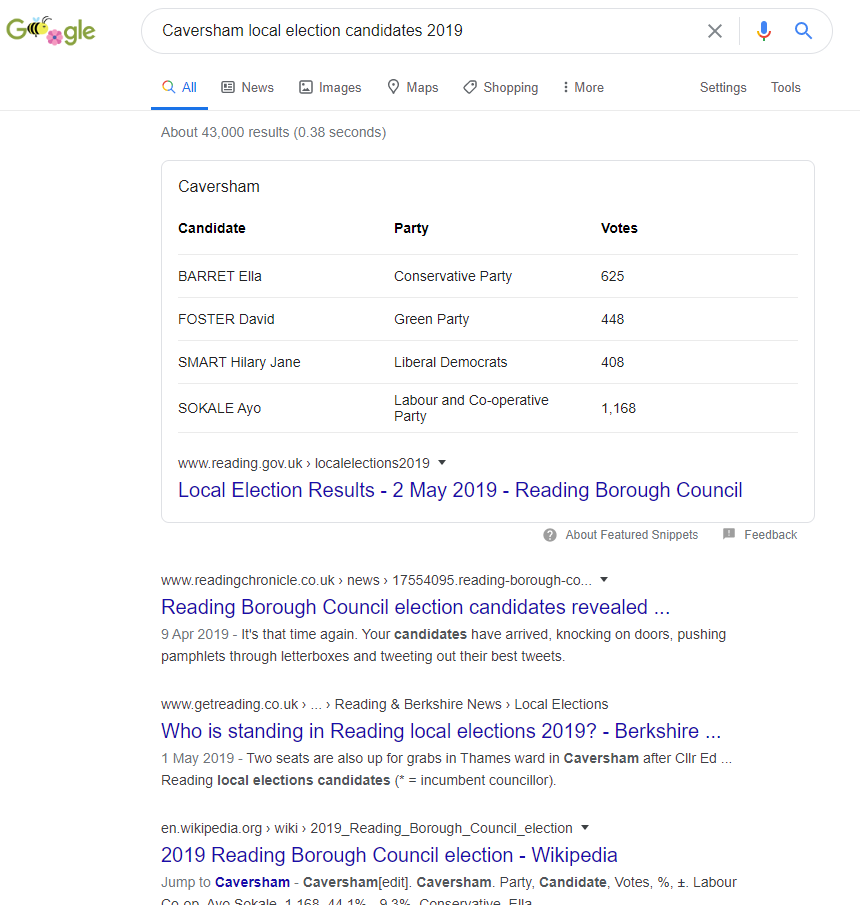860x905 pixels.
Task: Start voice search with microphone icon
Action: point(764,31)
